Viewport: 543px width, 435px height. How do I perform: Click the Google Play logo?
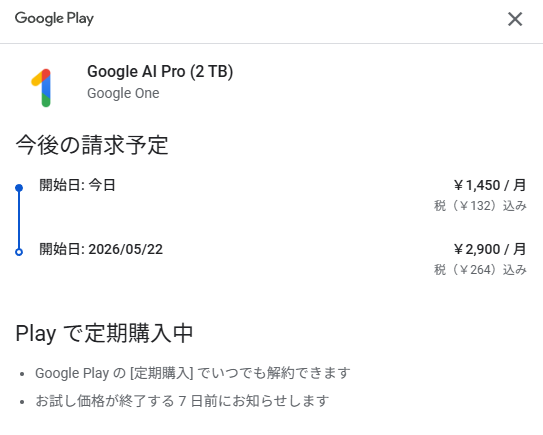[x=54, y=18]
